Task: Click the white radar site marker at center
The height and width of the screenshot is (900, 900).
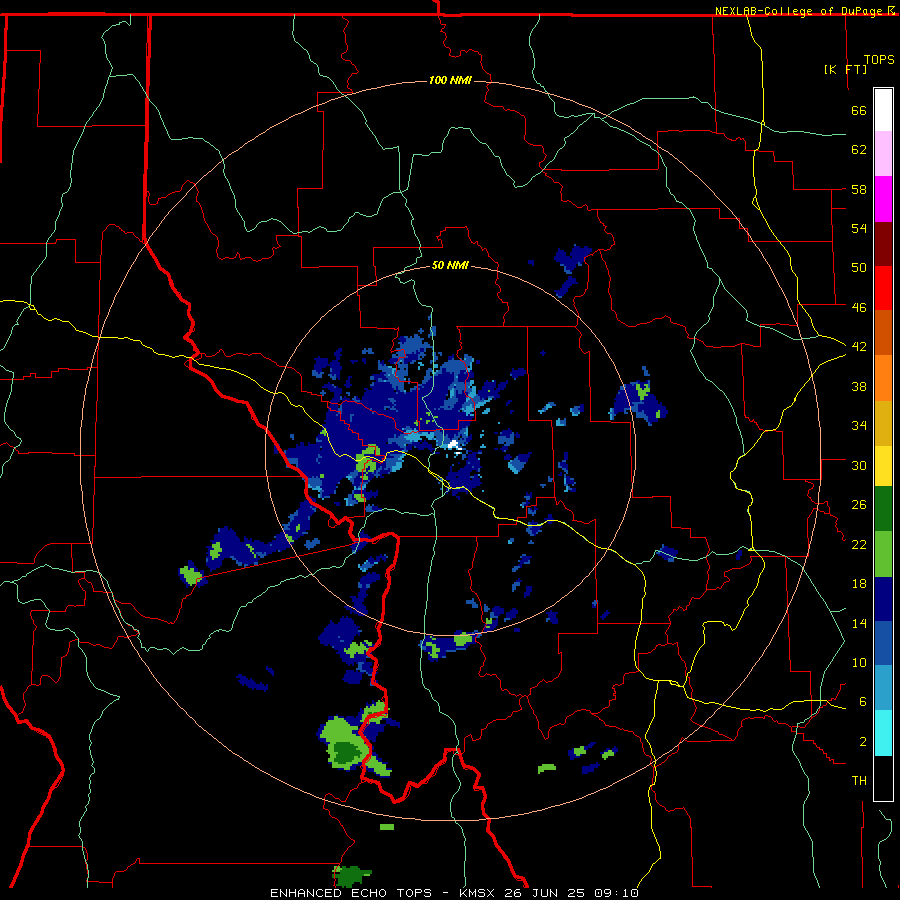Action: tap(454, 445)
